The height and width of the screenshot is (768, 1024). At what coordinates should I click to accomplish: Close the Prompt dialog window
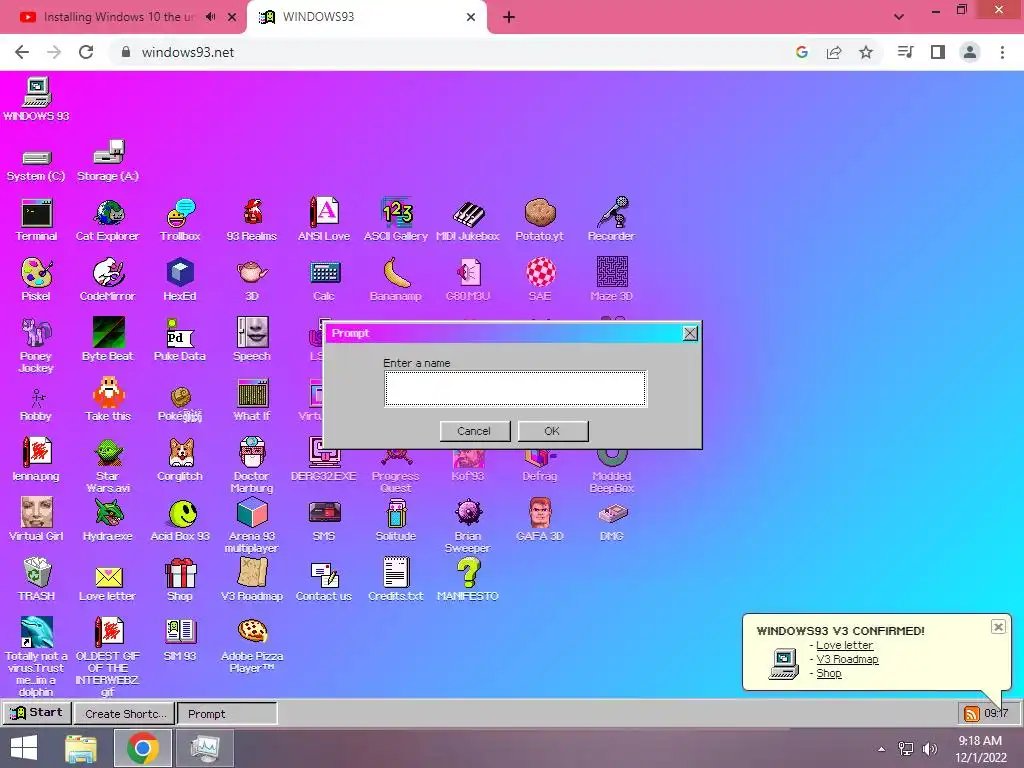(690, 334)
